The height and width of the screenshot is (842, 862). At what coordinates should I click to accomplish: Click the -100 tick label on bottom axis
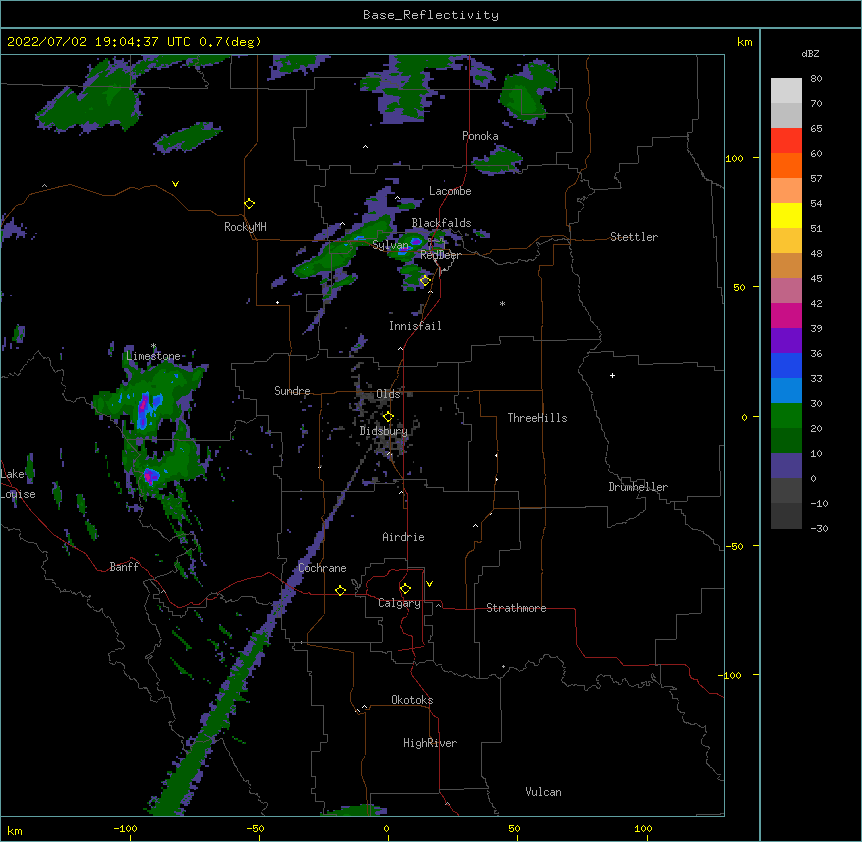point(125,828)
